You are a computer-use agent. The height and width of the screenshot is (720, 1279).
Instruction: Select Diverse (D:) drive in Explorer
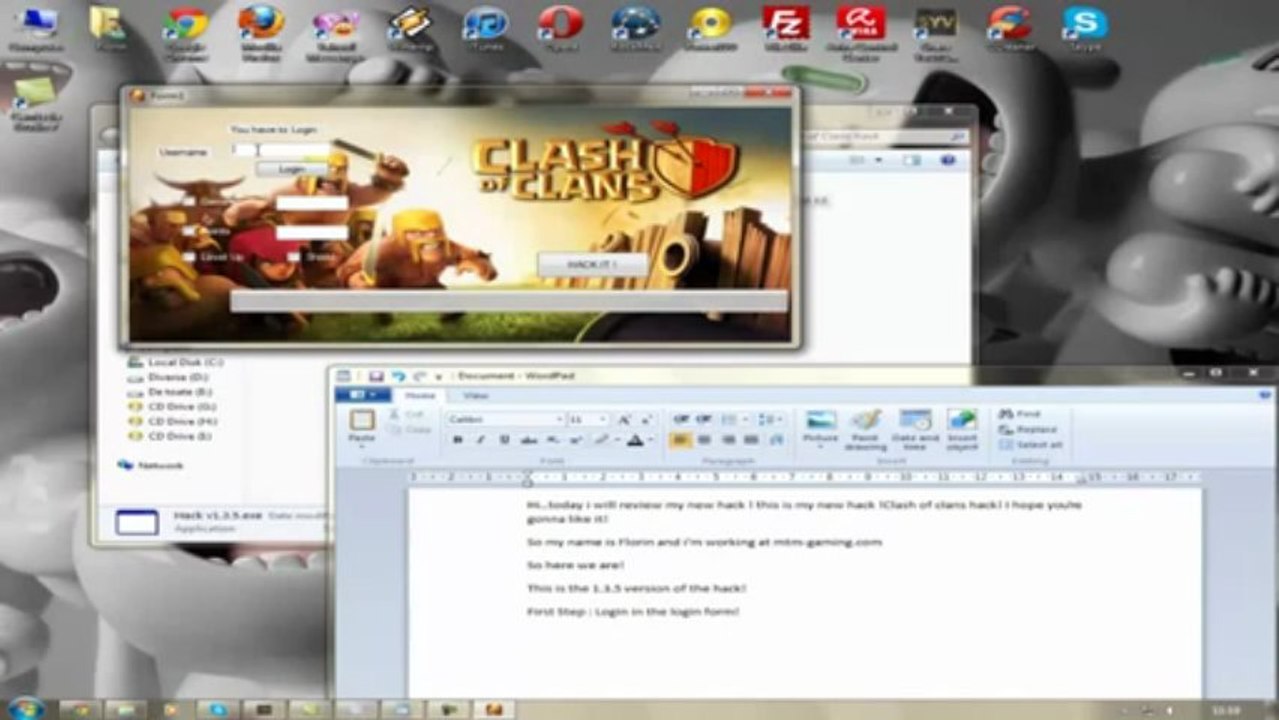coord(168,377)
